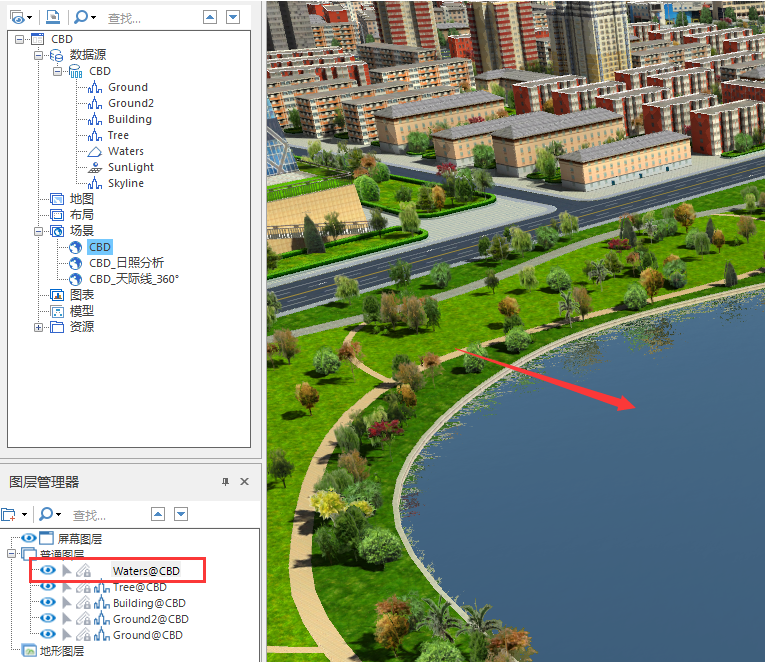Go to next layer search result arrow
This screenshot has height=662, width=765.
tap(181, 514)
